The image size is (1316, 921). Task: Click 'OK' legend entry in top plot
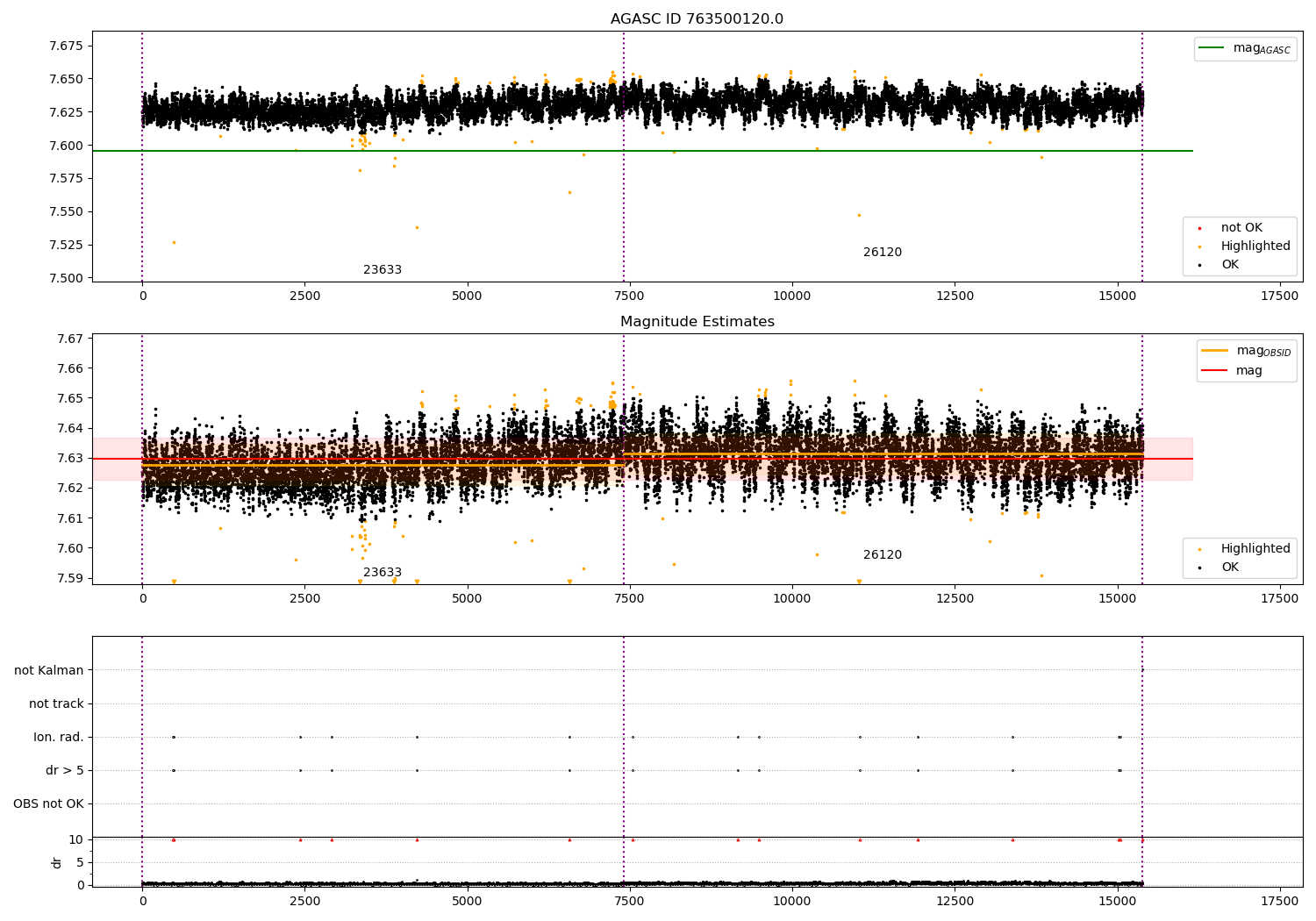1230,265
